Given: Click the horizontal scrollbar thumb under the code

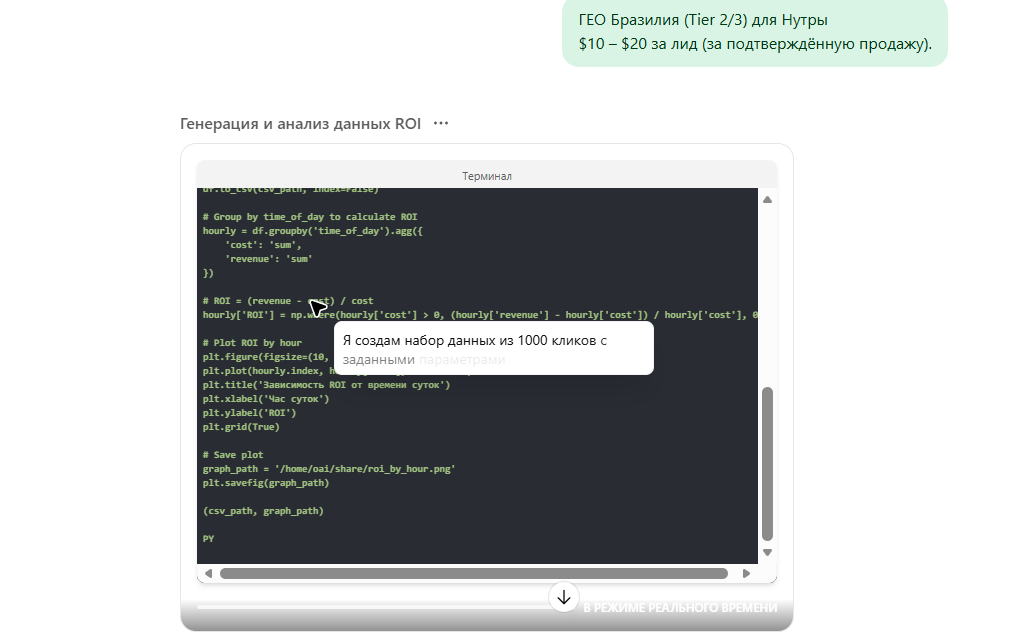Looking at the screenshot, I should [473, 574].
